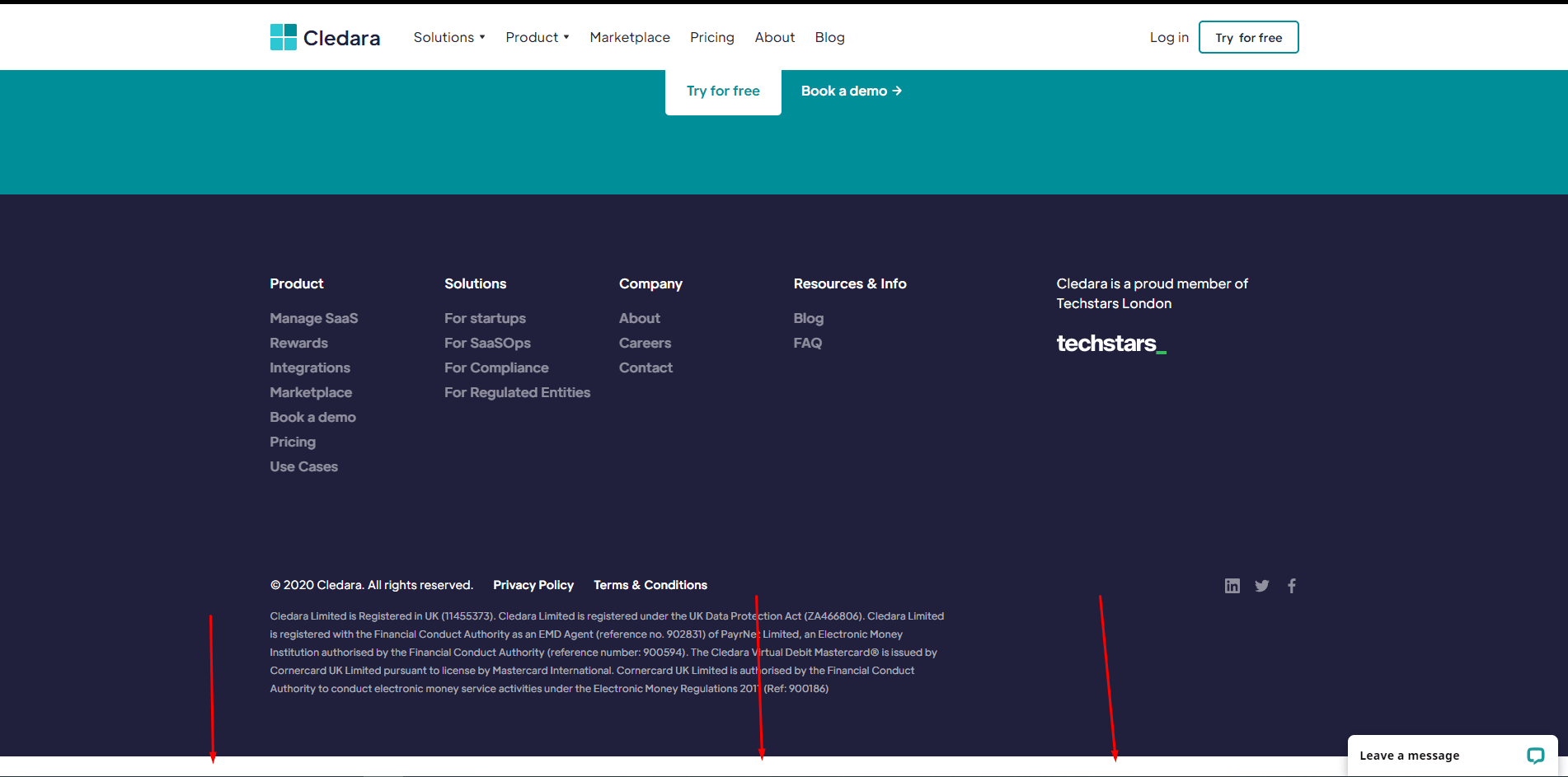The image size is (1568, 777).
Task: Click Book a demo with arrow
Action: [852, 91]
